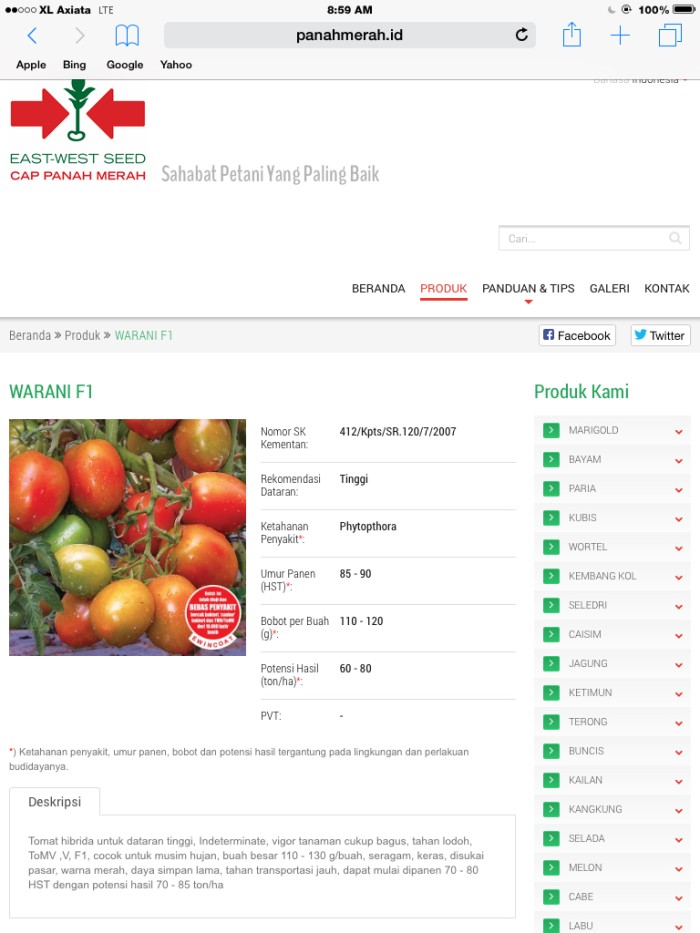Click the East-West Seed logo
The width and height of the screenshot is (700, 933).
(78, 131)
